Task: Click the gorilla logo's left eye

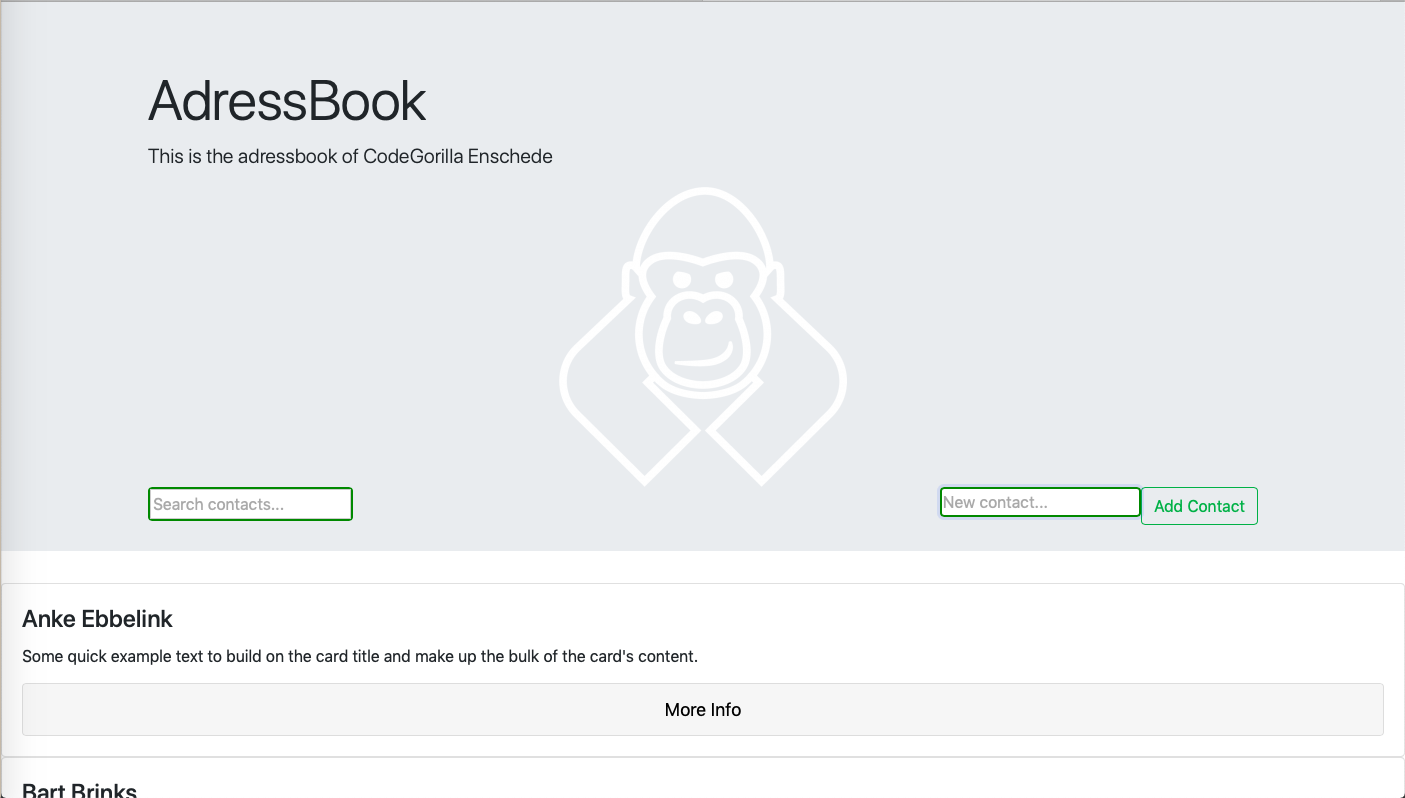Action: click(681, 281)
